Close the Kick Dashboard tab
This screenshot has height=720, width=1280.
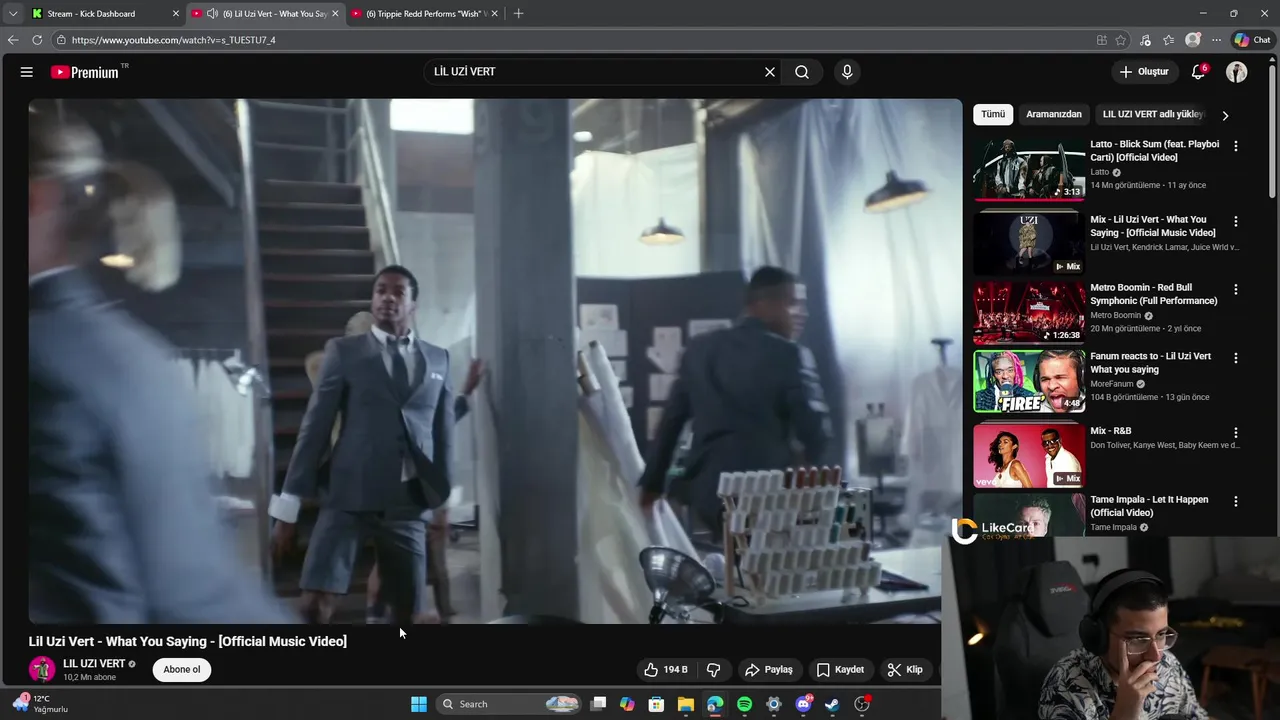[176, 14]
